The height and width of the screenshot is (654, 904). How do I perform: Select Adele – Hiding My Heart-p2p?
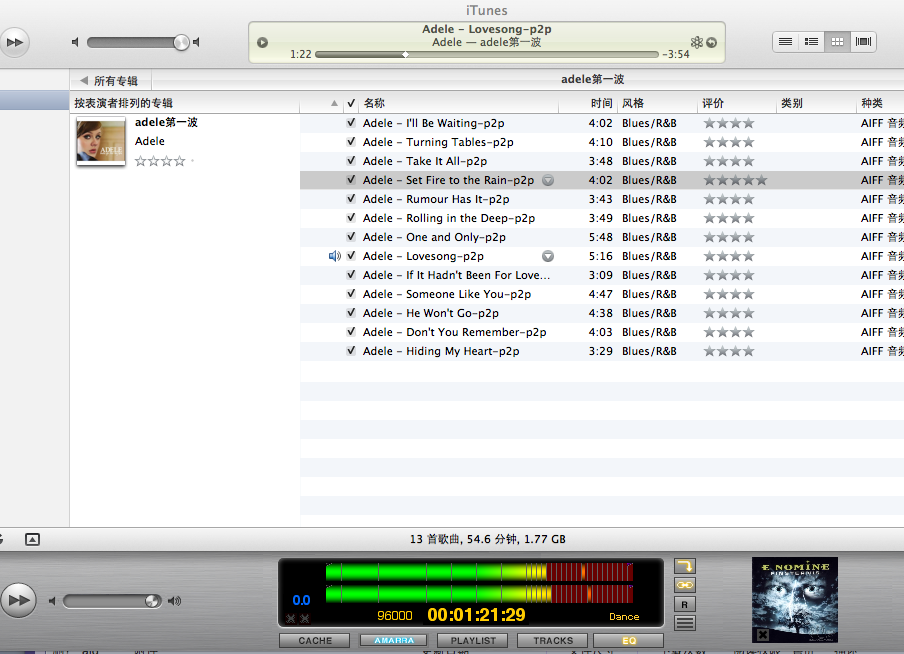[441, 351]
